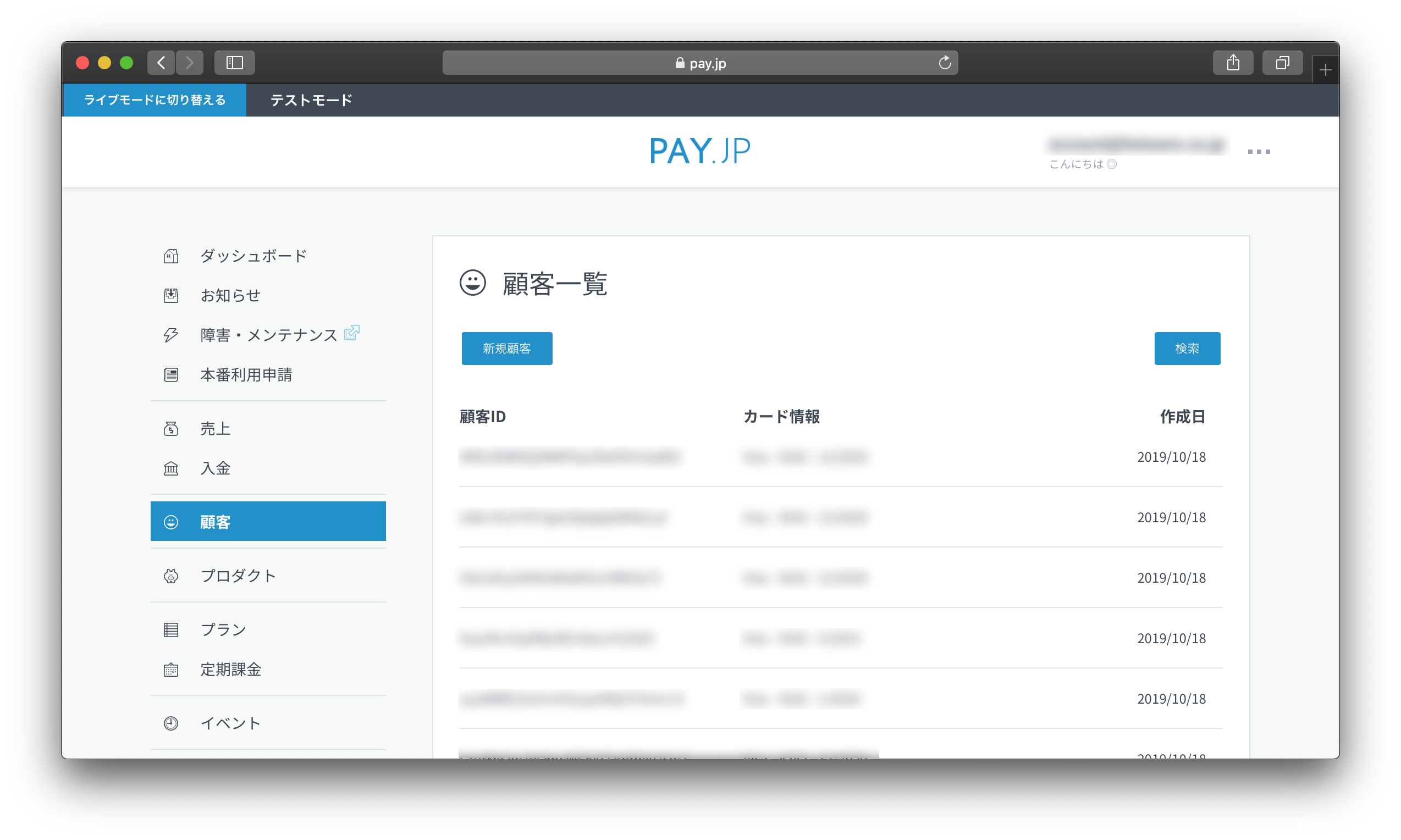Open the first blurred customer ID row
Viewport: 1401px width, 840px height.
click(x=570, y=457)
